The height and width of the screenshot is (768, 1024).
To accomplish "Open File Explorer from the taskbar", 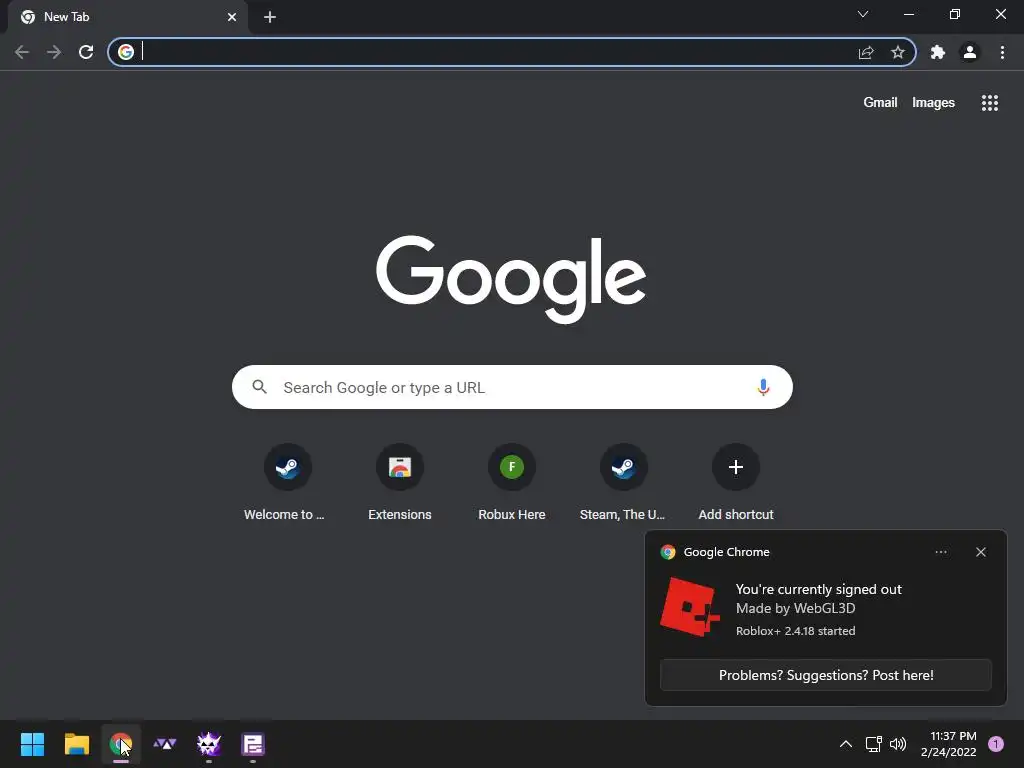I will click(x=76, y=744).
